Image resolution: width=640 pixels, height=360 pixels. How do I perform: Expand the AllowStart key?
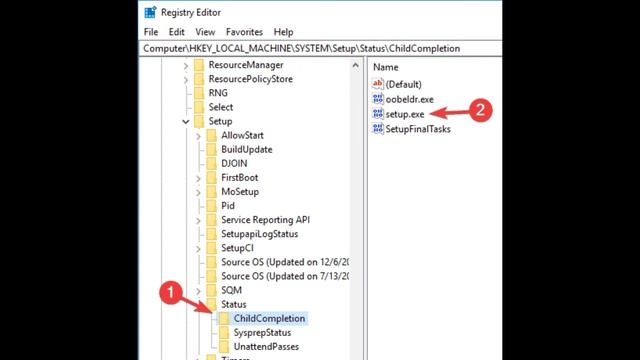(x=198, y=136)
